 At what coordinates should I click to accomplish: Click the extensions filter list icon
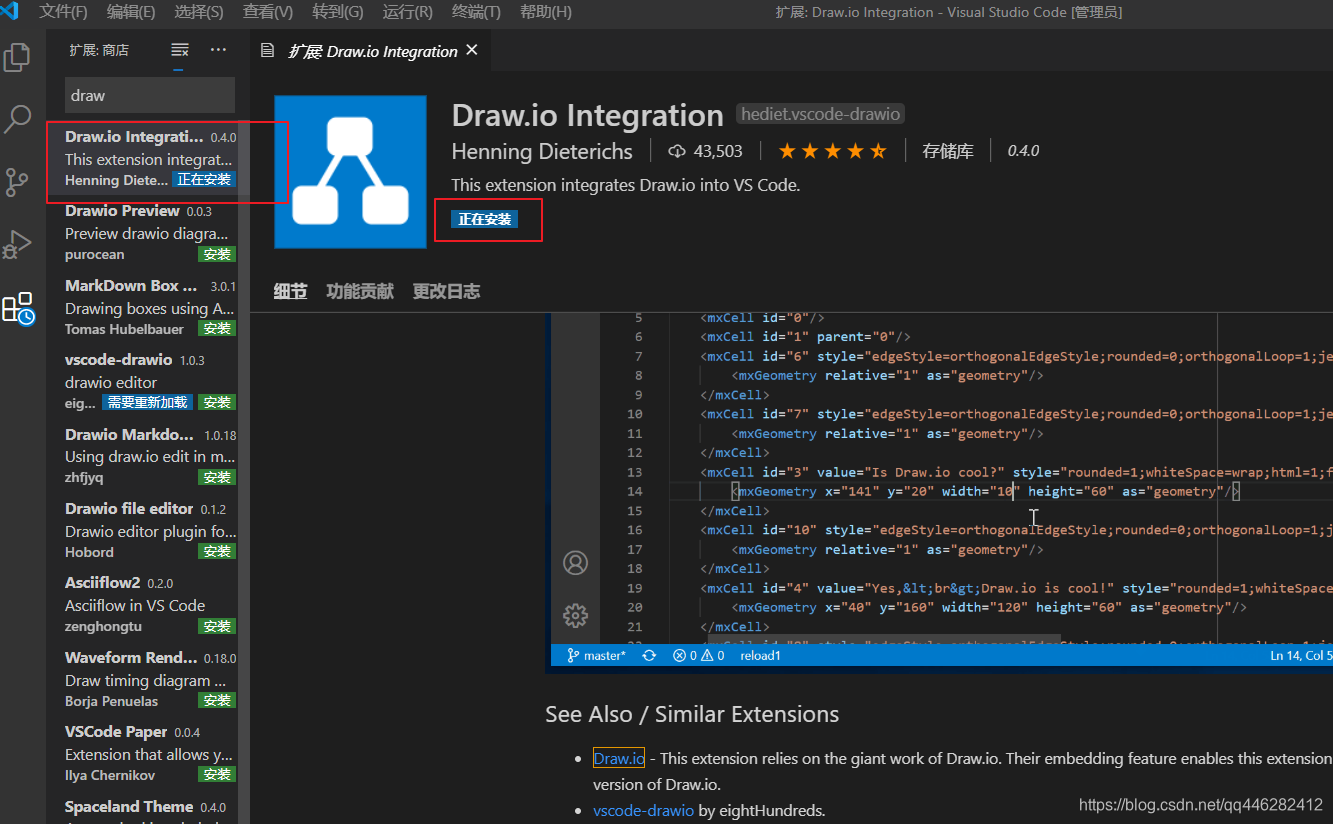[180, 50]
